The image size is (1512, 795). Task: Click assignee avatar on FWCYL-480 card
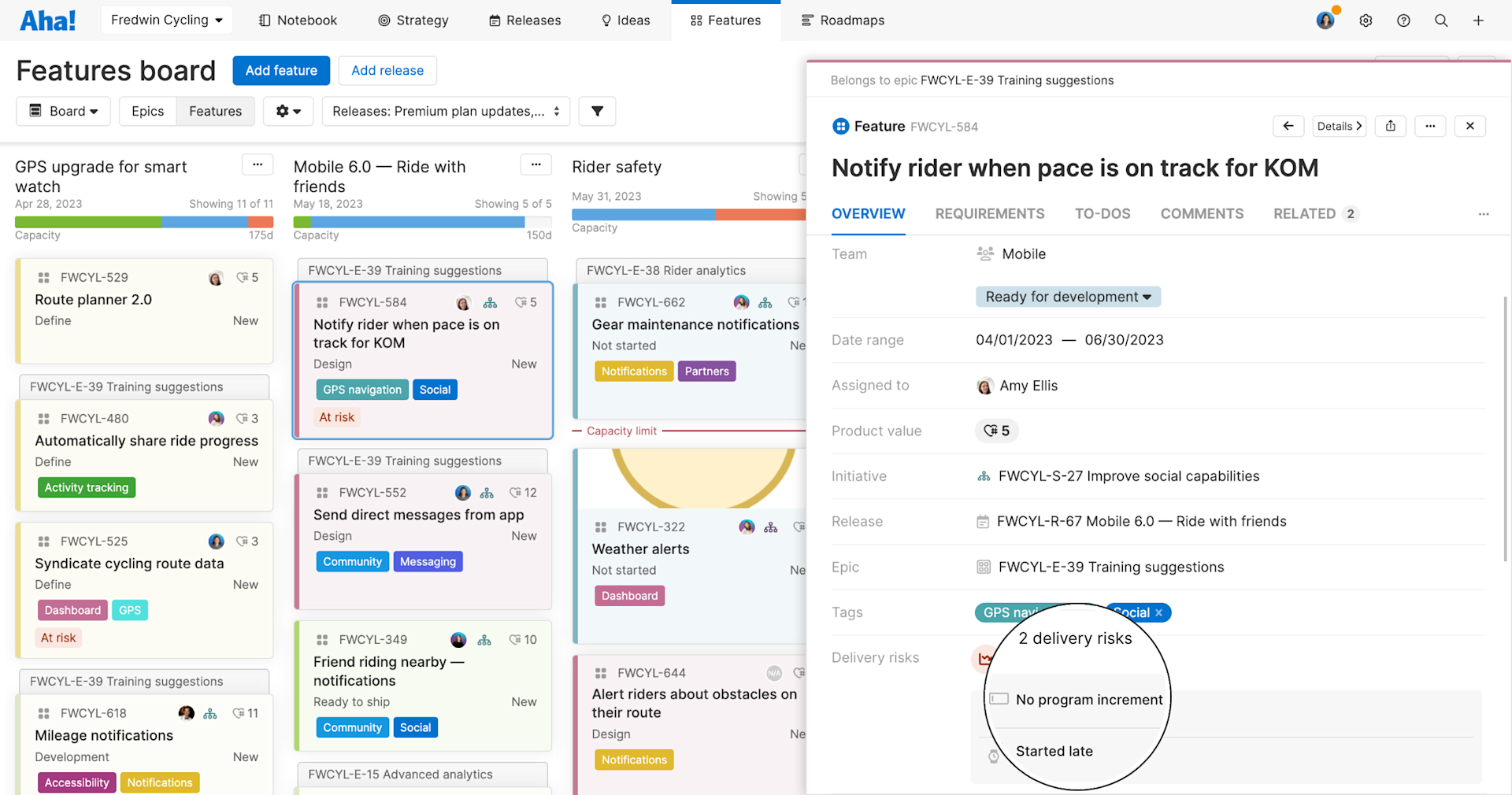point(217,419)
